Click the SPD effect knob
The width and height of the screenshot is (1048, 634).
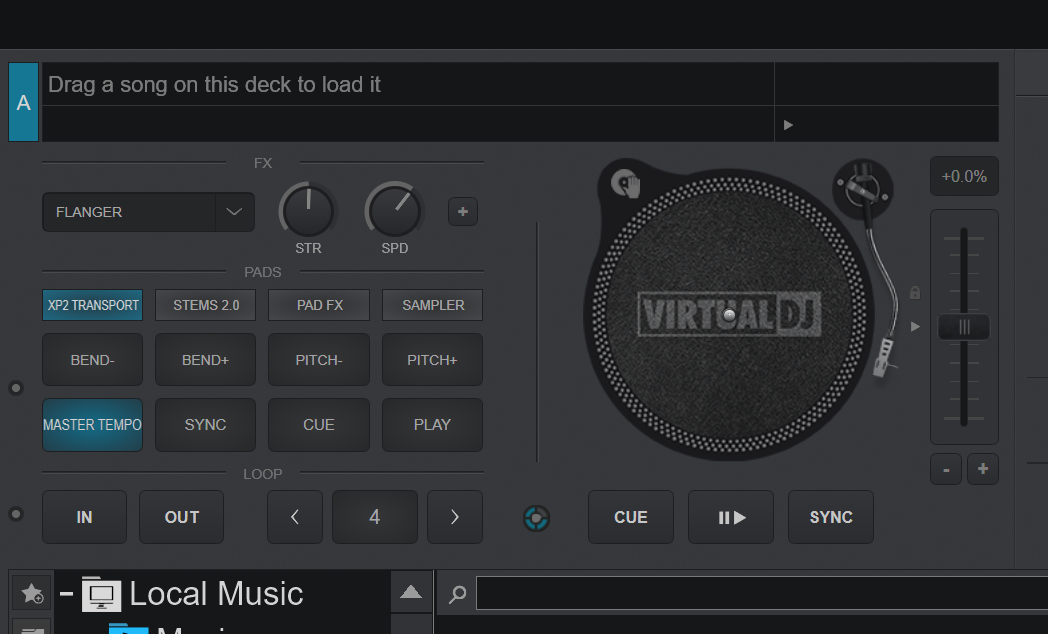point(394,210)
